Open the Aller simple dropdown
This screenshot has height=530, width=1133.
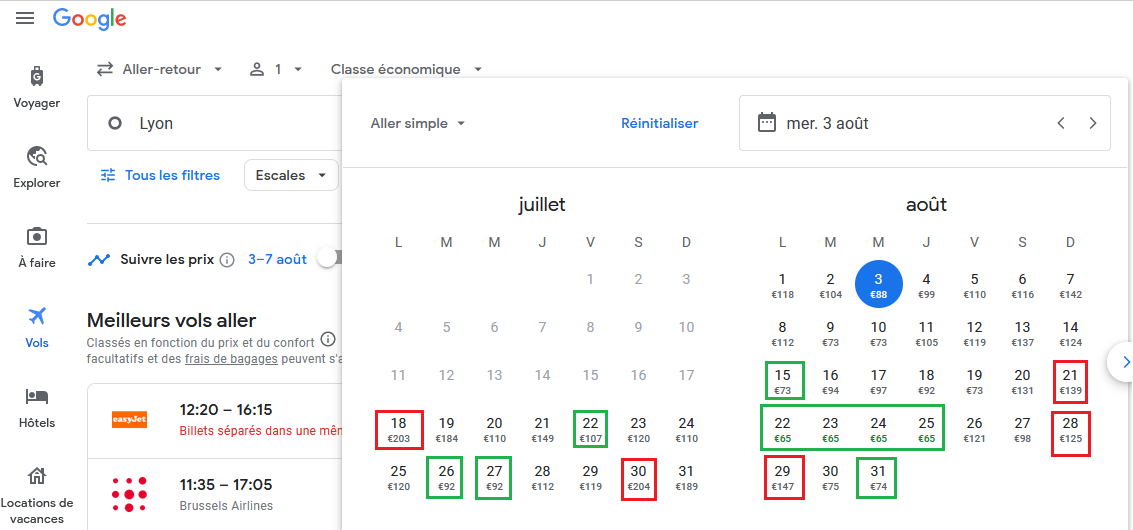coord(418,123)
